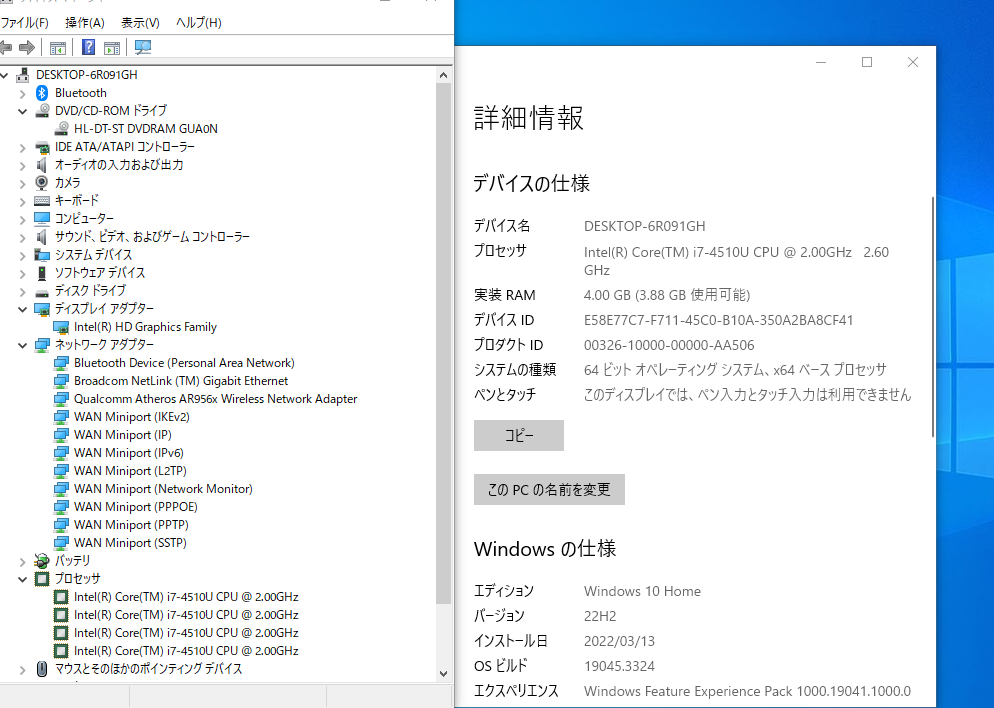Collapse the ディスプレイ アダプター node
The image size is (994, 708).
[23, 309]
